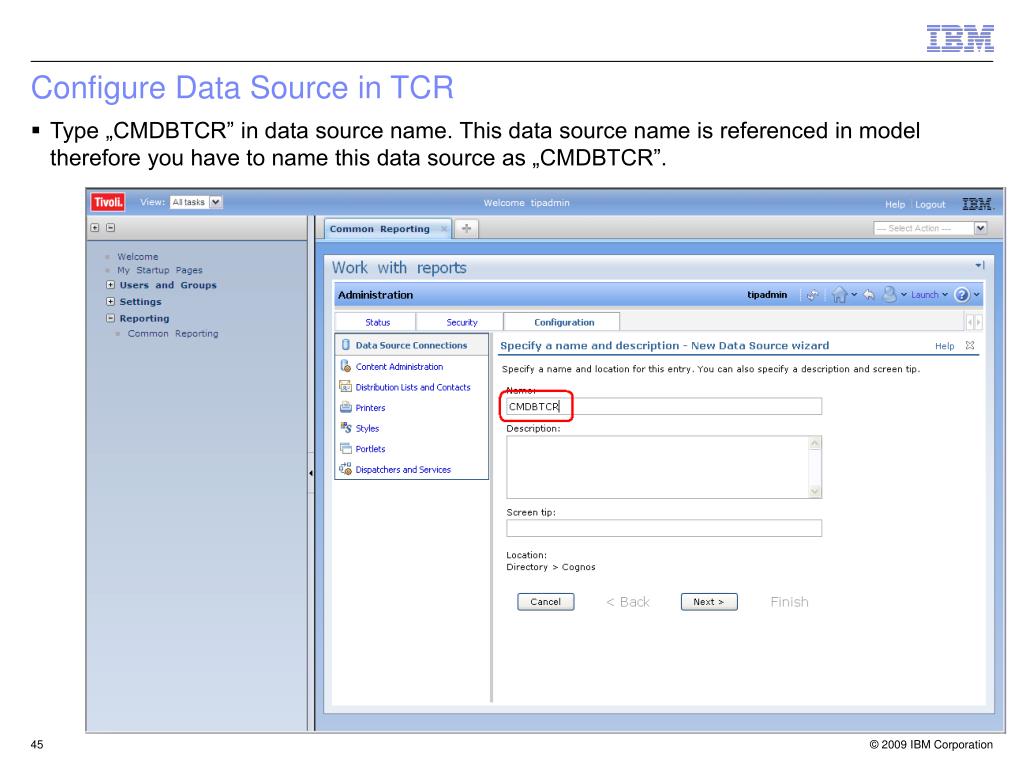Add a new page tab

[466, 229]
